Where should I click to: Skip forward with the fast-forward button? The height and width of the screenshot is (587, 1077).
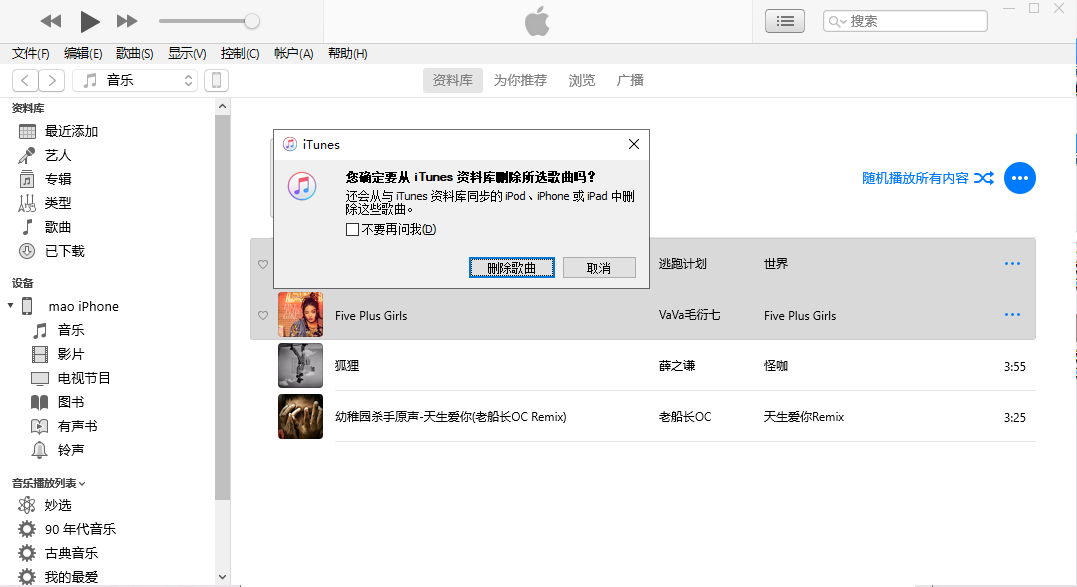pos(127,21)
